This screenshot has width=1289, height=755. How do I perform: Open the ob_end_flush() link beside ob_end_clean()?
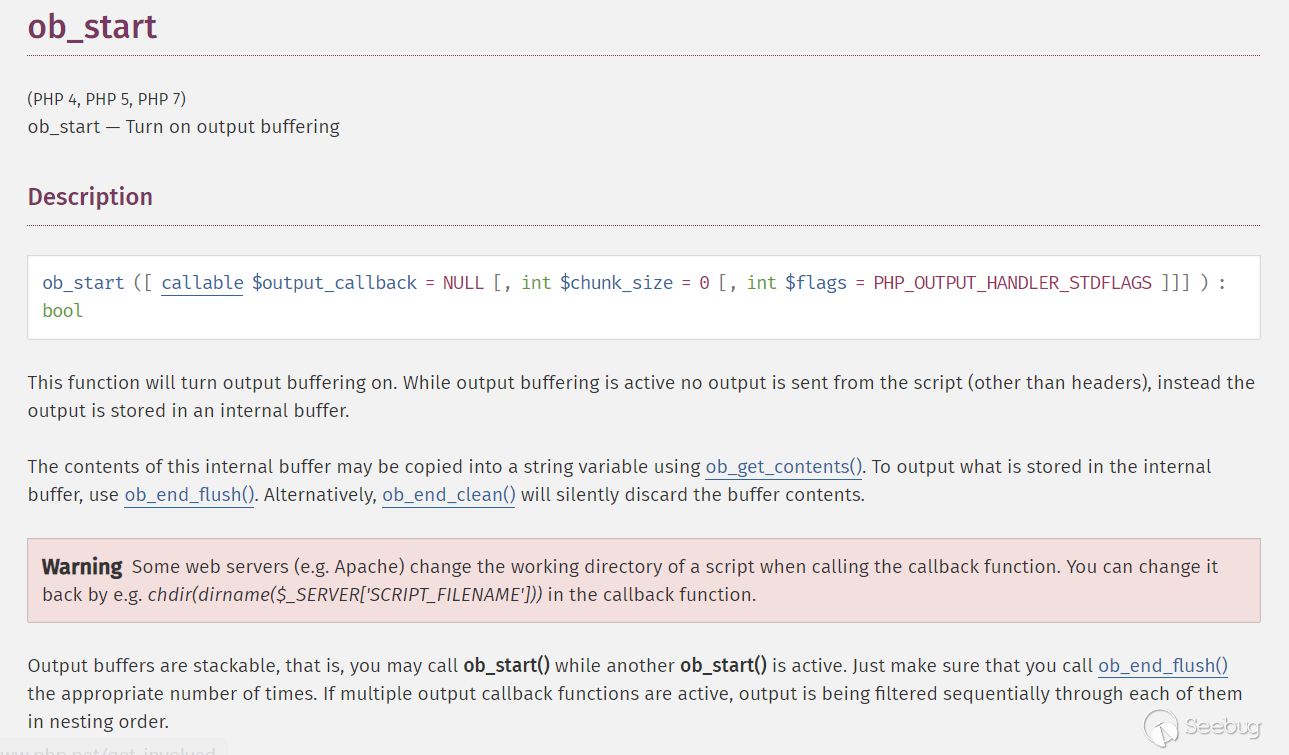pos(189,495)
